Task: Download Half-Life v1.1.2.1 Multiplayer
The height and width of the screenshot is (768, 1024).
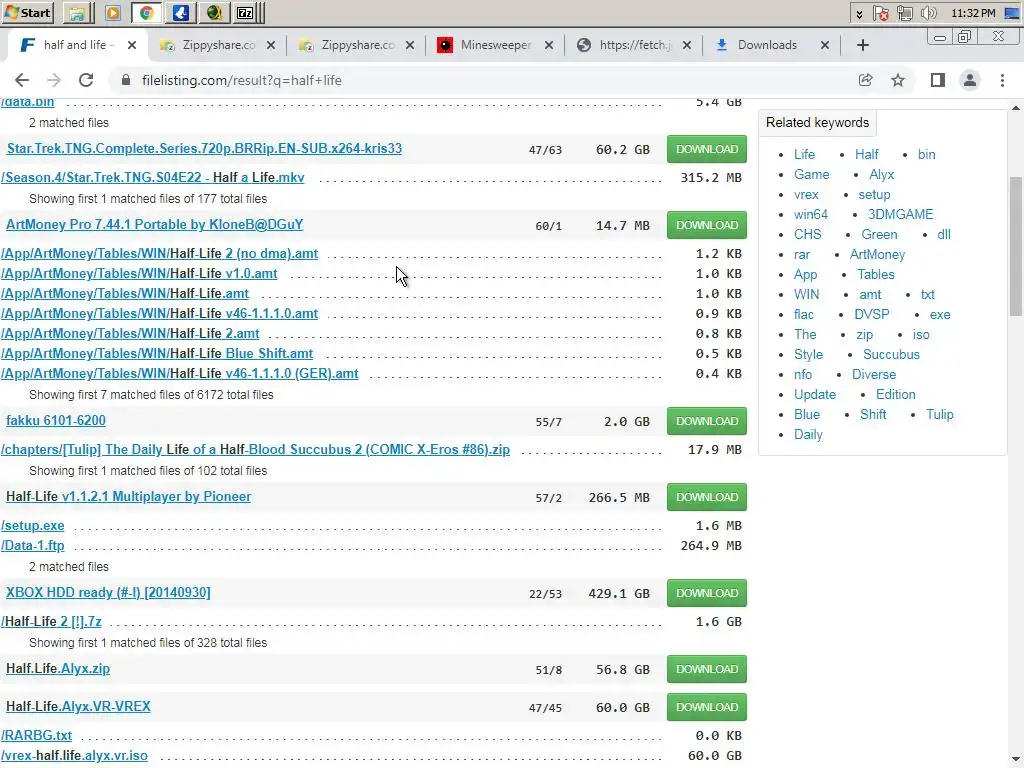Action: coord(707,497)
